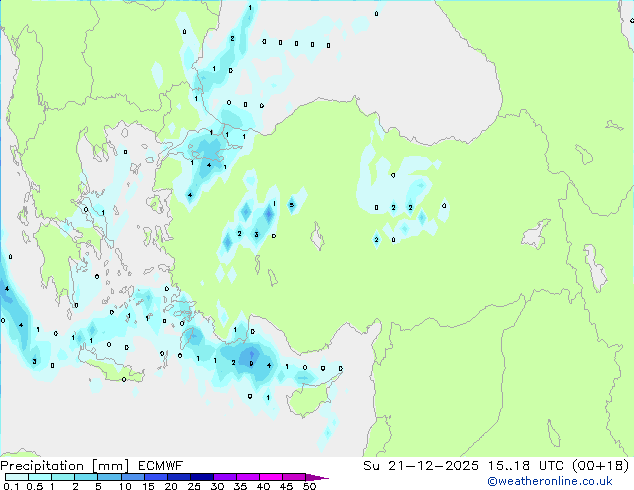
Task: Pick the purple swatch between 30 and 35
Action: point(224,477)
